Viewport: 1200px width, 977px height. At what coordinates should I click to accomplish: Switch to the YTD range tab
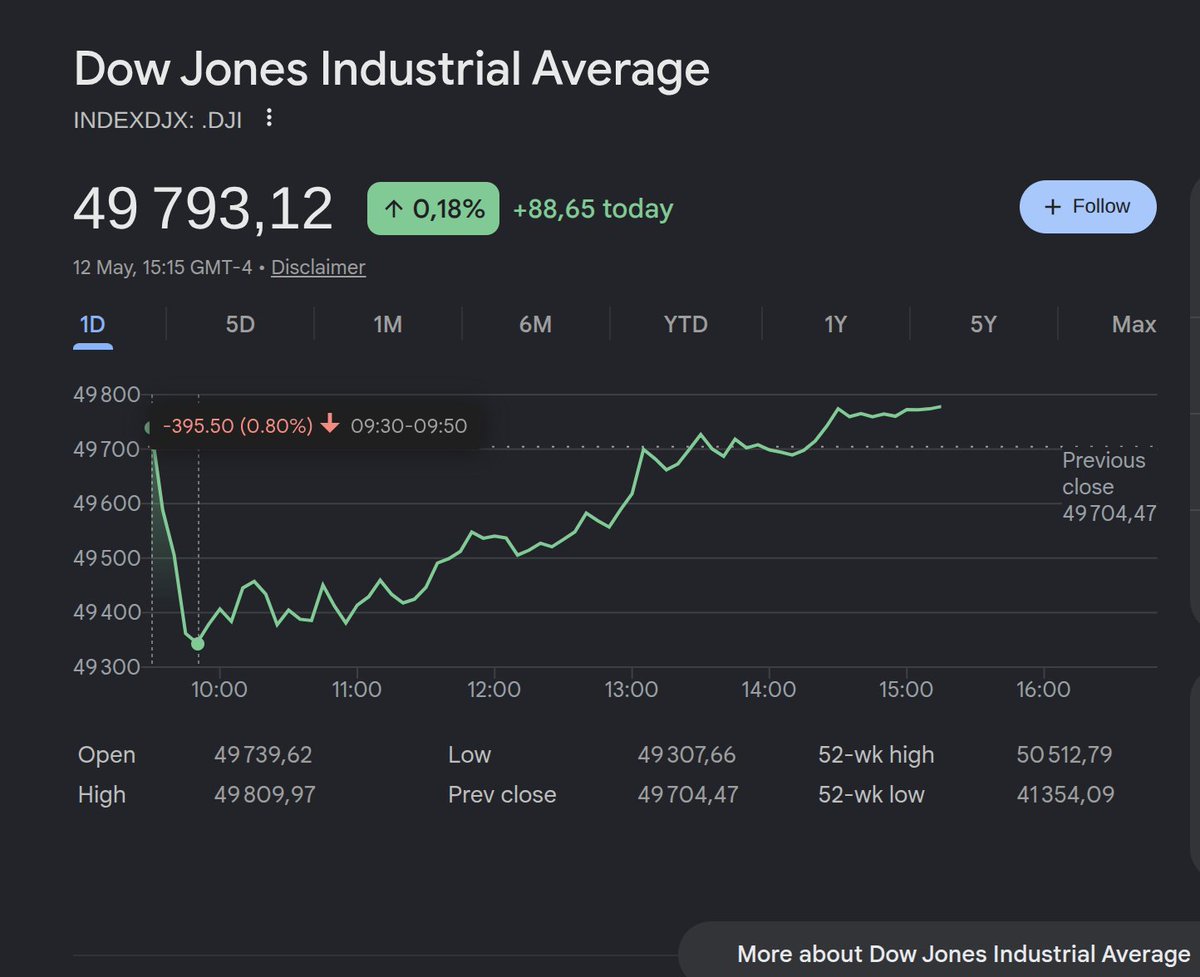pyautogui.click(x=685, y=324)
